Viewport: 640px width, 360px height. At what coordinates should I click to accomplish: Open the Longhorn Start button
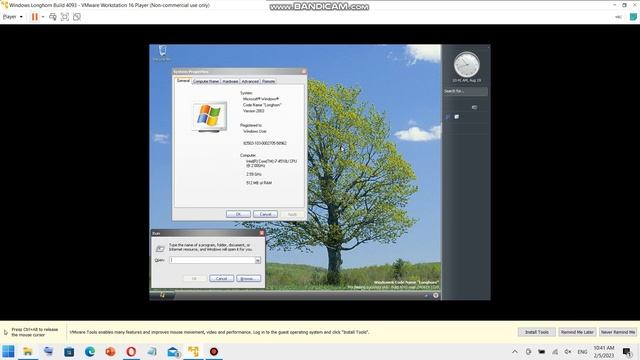pyautogui.click(x=162, y=295)
